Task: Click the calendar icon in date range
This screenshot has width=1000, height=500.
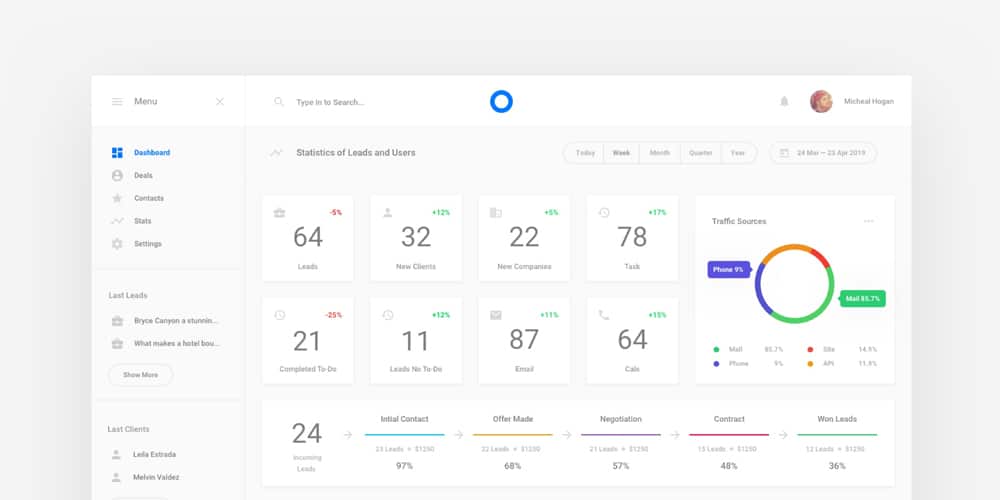Action: 784,153
